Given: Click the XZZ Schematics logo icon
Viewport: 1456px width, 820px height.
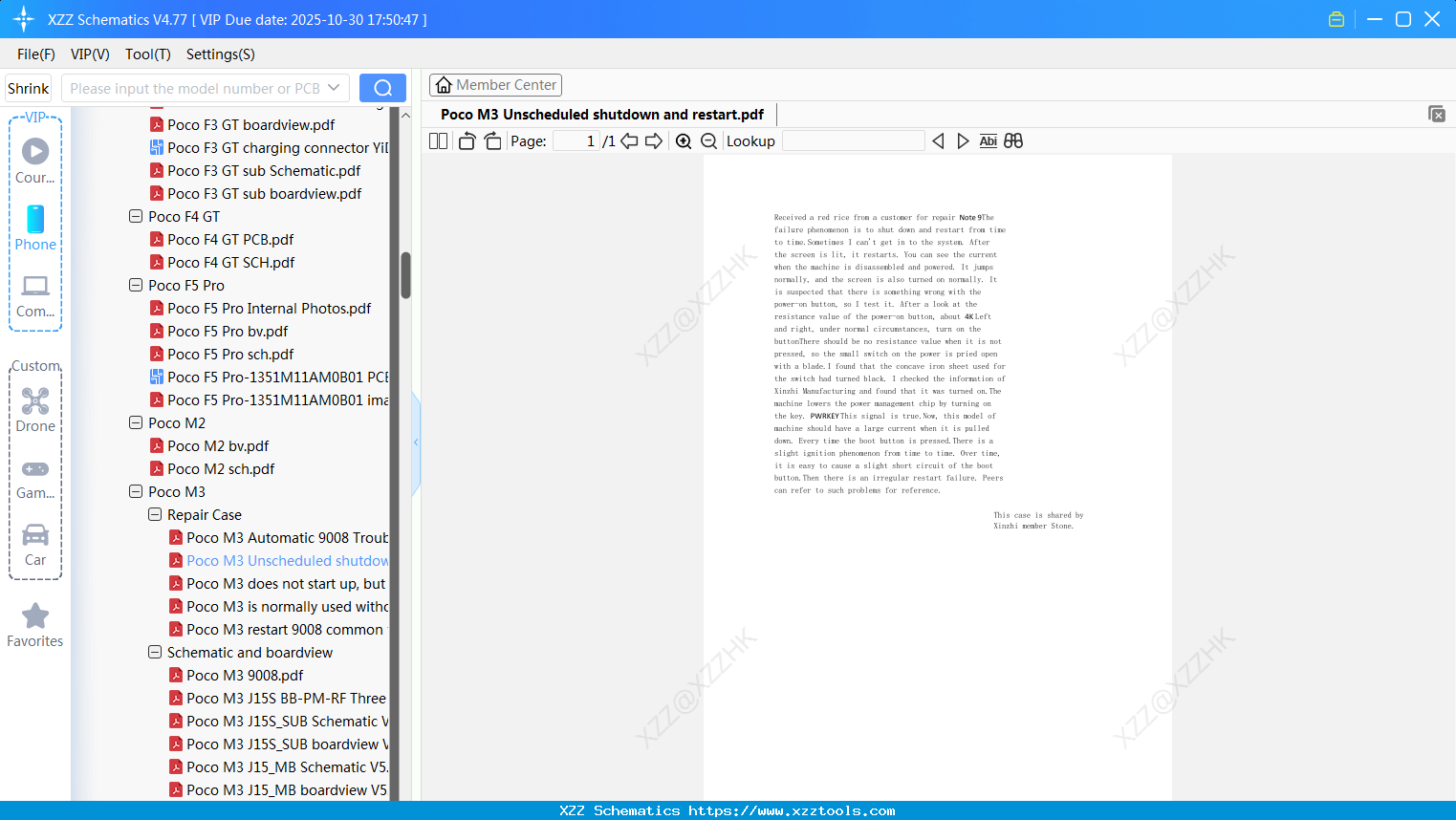Looking at the screenshot, I should 24,19.
